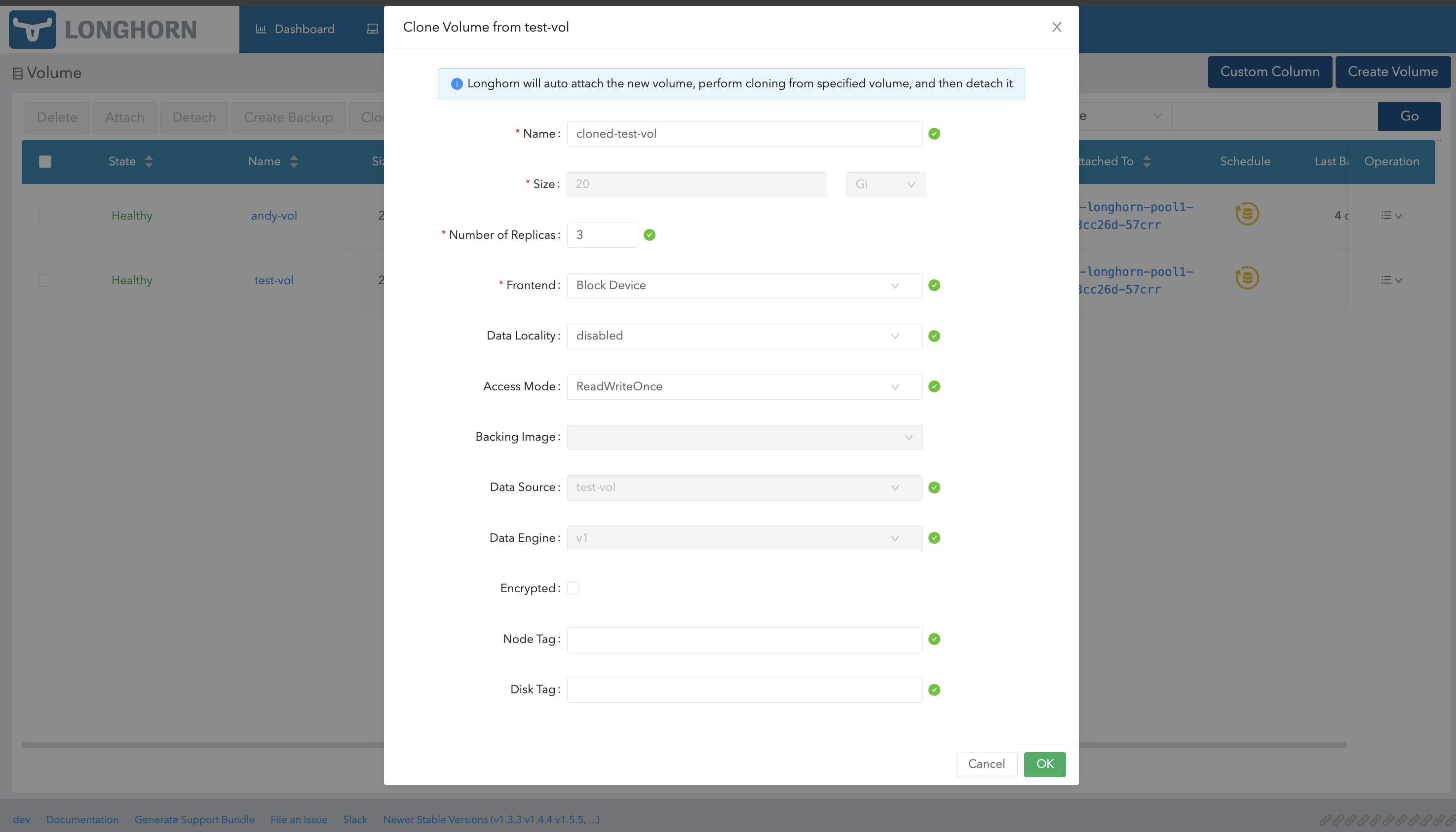This screenshot has width=1456, height=832.
Task: Open the Access Mode dropdown
Action: coord(744,386)
